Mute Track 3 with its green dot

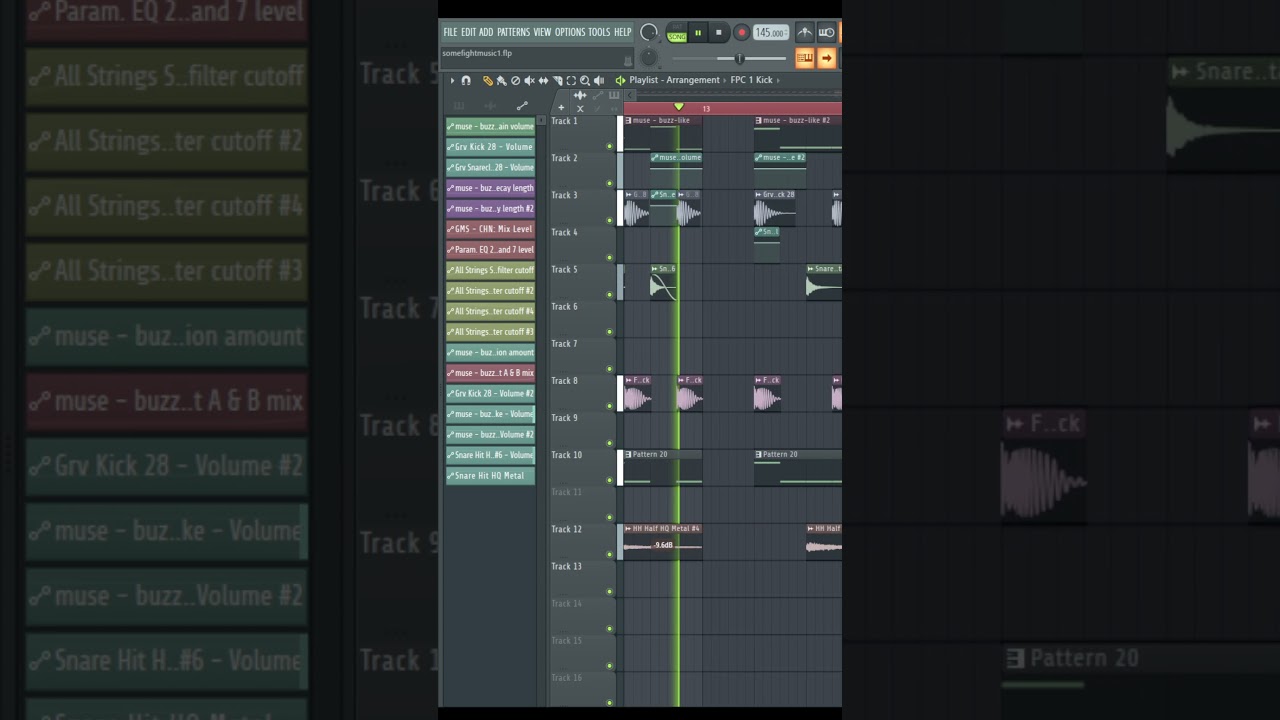pos(609,220)
